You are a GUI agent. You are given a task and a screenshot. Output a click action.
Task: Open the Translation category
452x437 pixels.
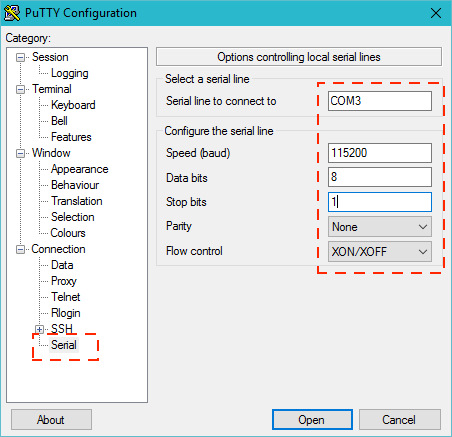point(77,201)
